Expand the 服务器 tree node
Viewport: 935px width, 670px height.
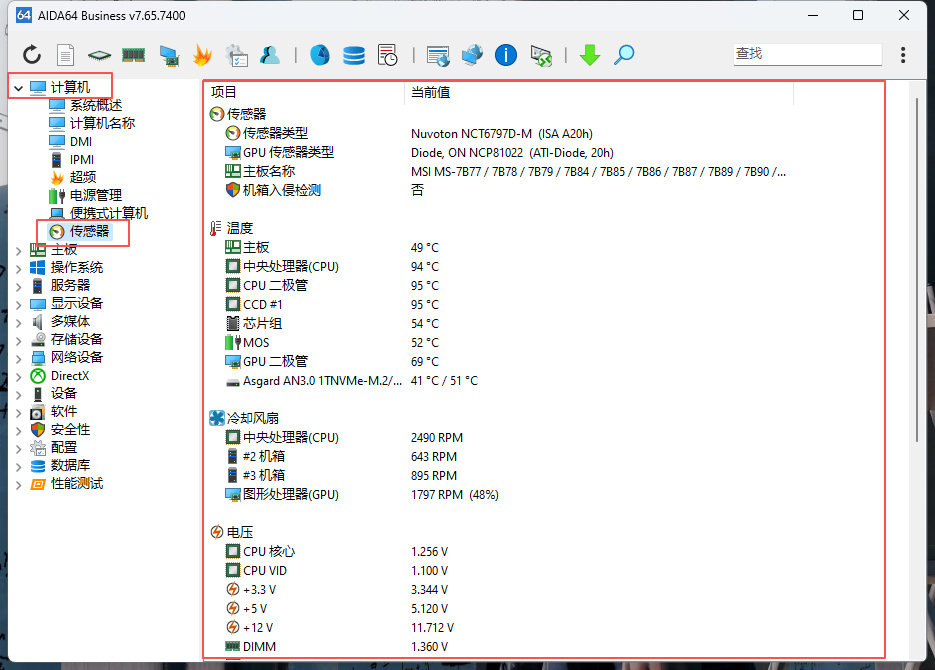click(18, 286)
